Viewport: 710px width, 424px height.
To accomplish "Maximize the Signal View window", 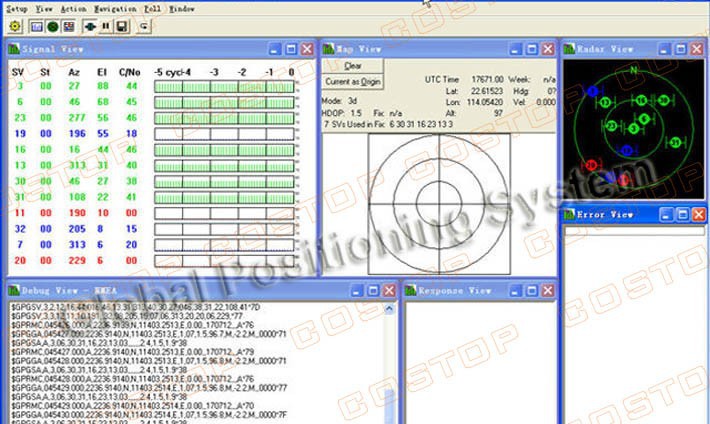I will tap(290, 48).
